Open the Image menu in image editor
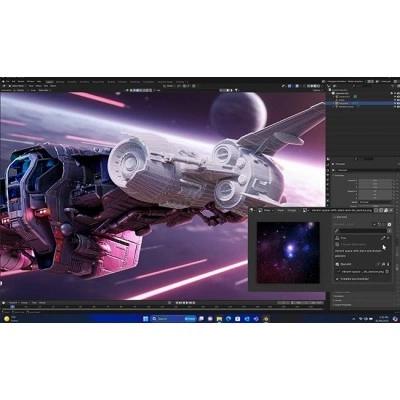Viewport: 400px width, 400px height. tap(292, 210)
